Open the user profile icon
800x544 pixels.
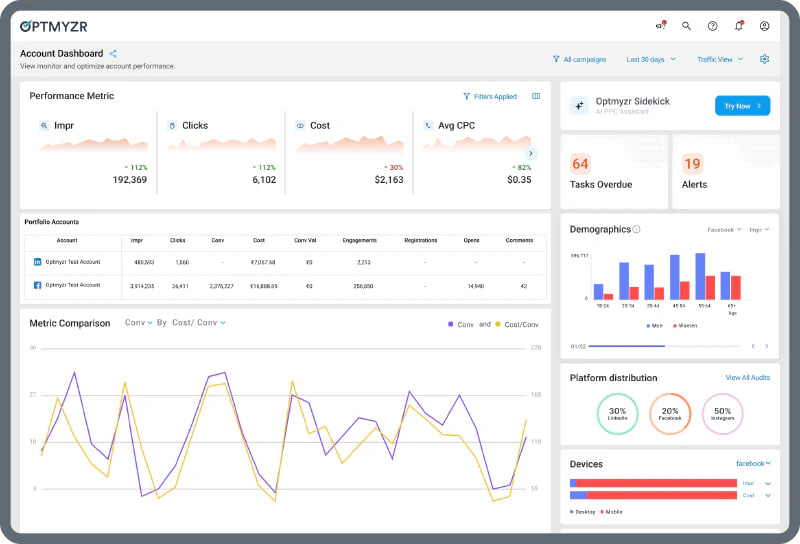tap(765, 26)
